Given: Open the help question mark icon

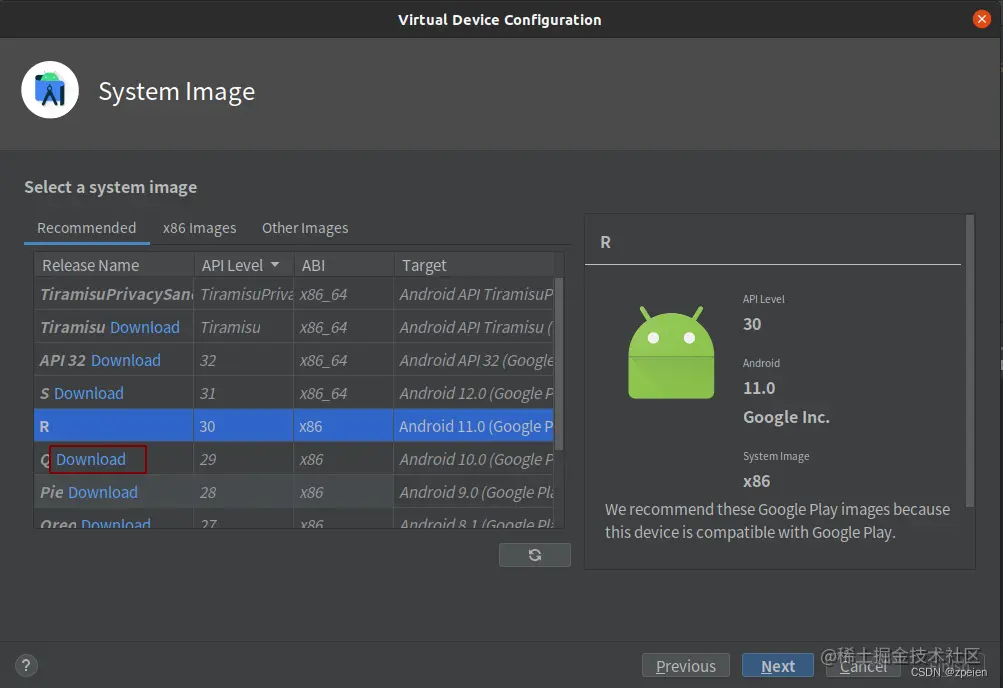Looking at the screenshot, I should [x=26, y=665].
